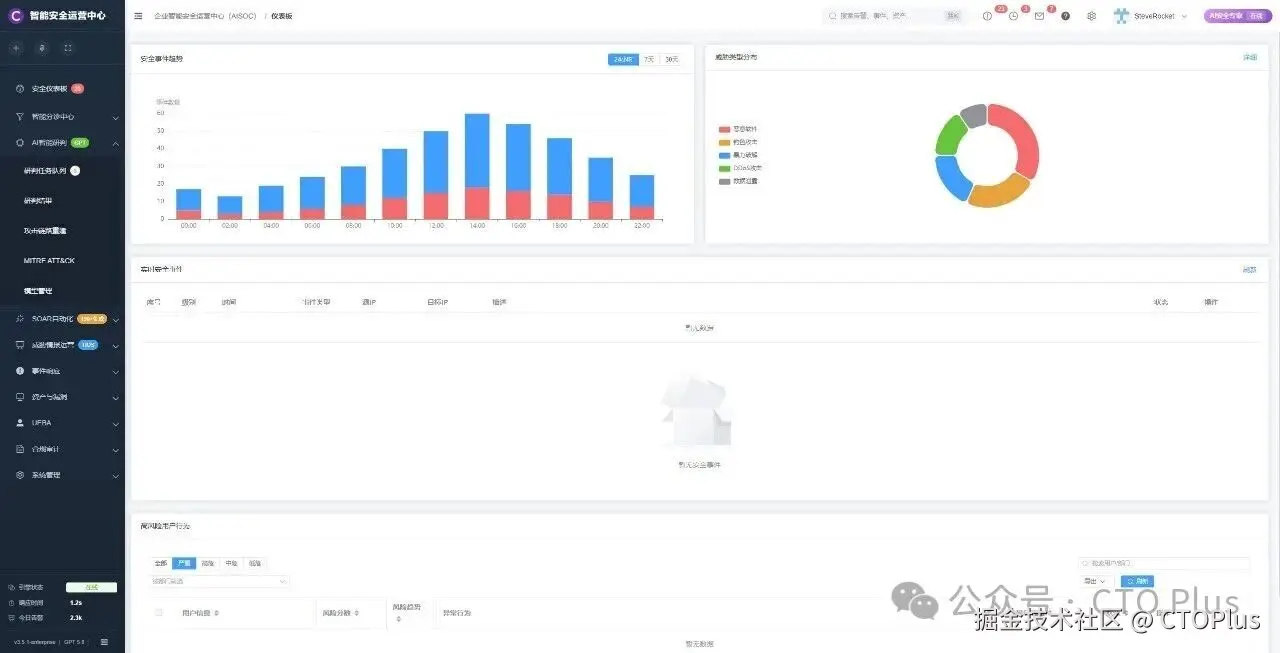Expand the UEBA menu chevron

[116, 424]
